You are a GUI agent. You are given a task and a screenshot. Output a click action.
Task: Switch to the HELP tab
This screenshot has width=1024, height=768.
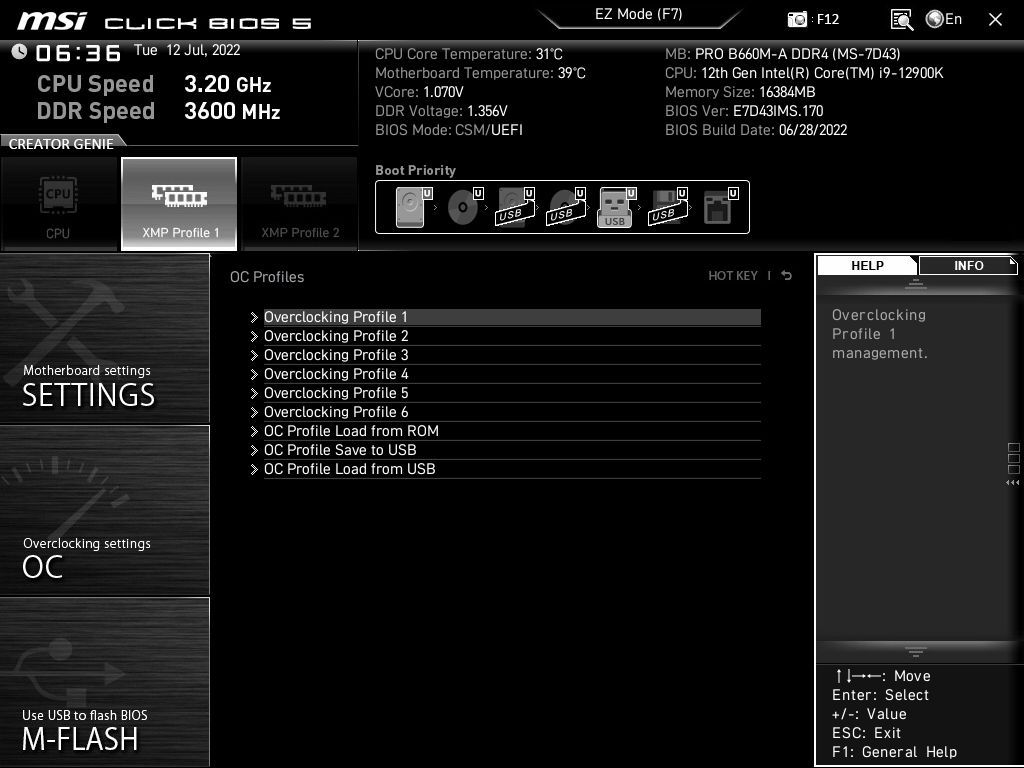867,265
